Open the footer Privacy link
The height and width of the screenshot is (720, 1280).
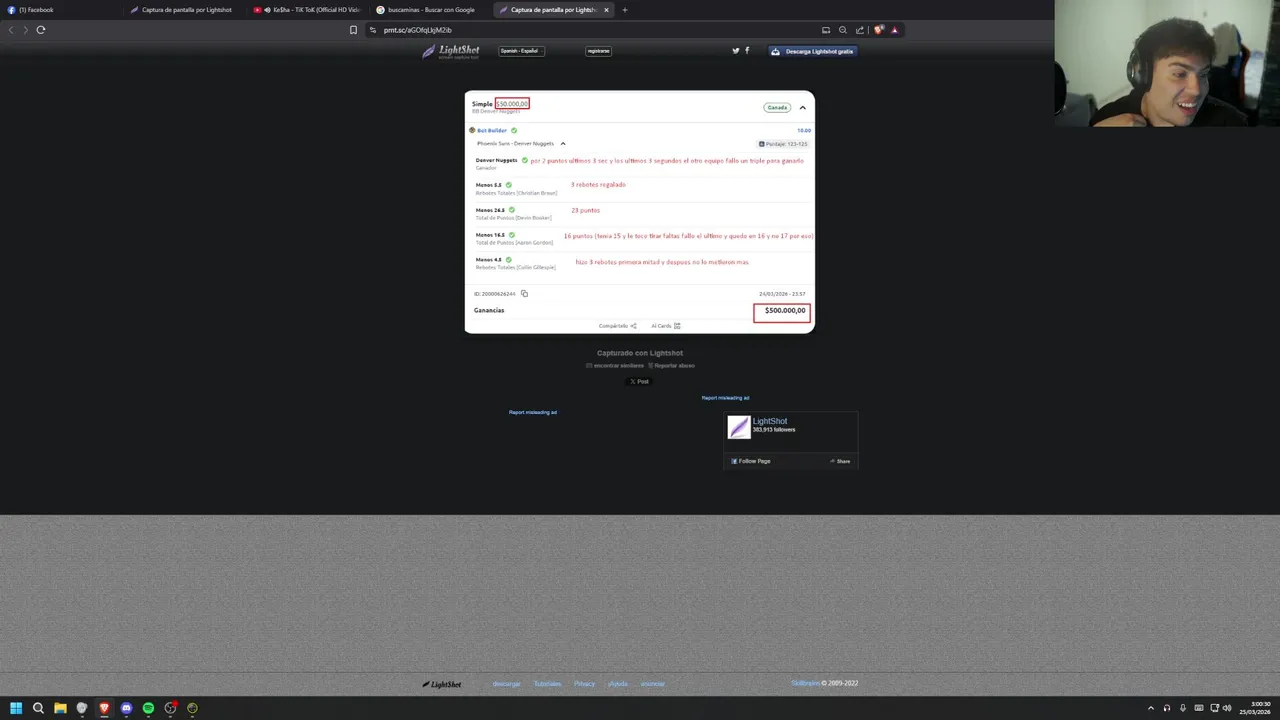(584, 684)
